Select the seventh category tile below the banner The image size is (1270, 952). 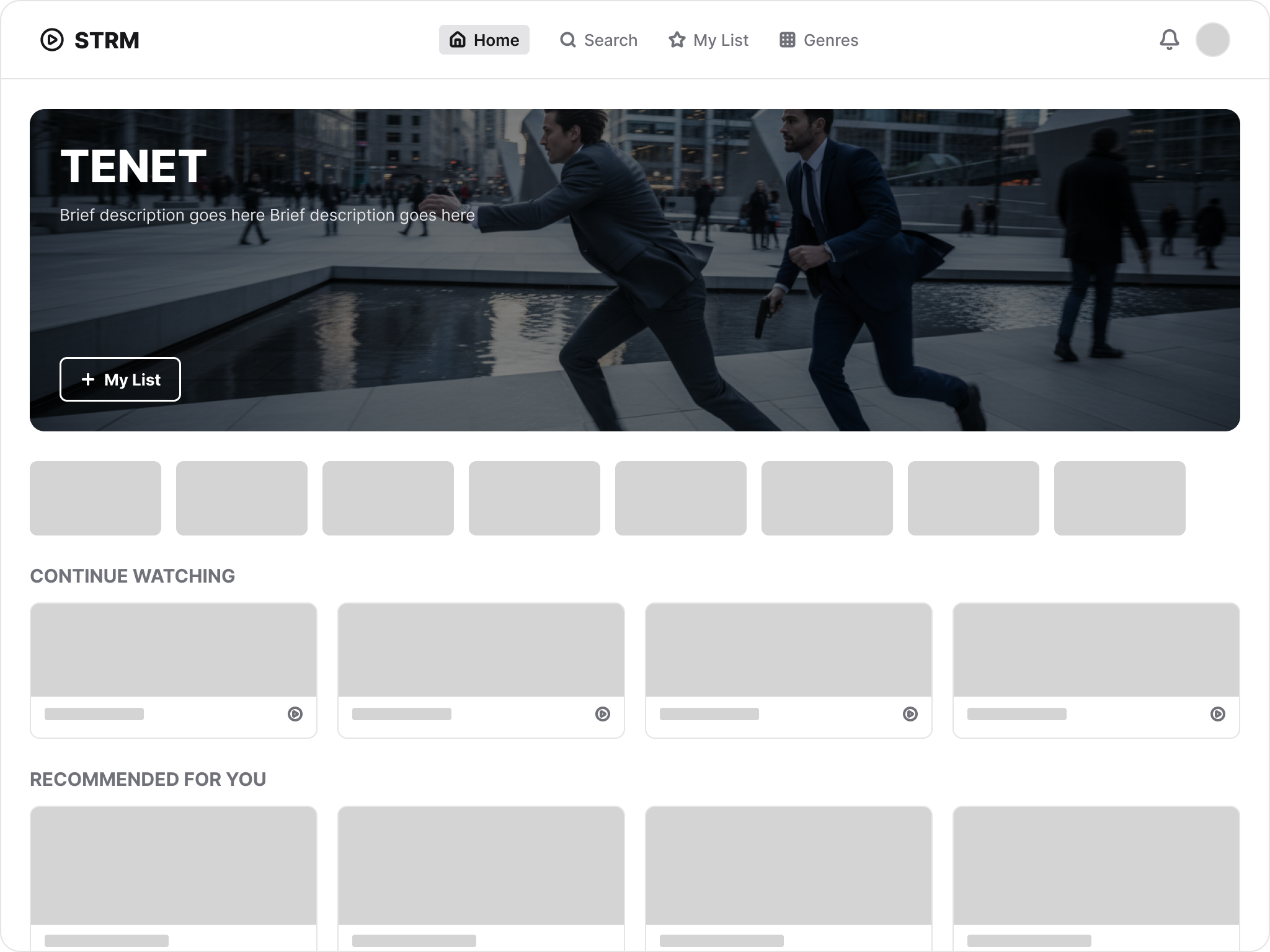(974, 498)
